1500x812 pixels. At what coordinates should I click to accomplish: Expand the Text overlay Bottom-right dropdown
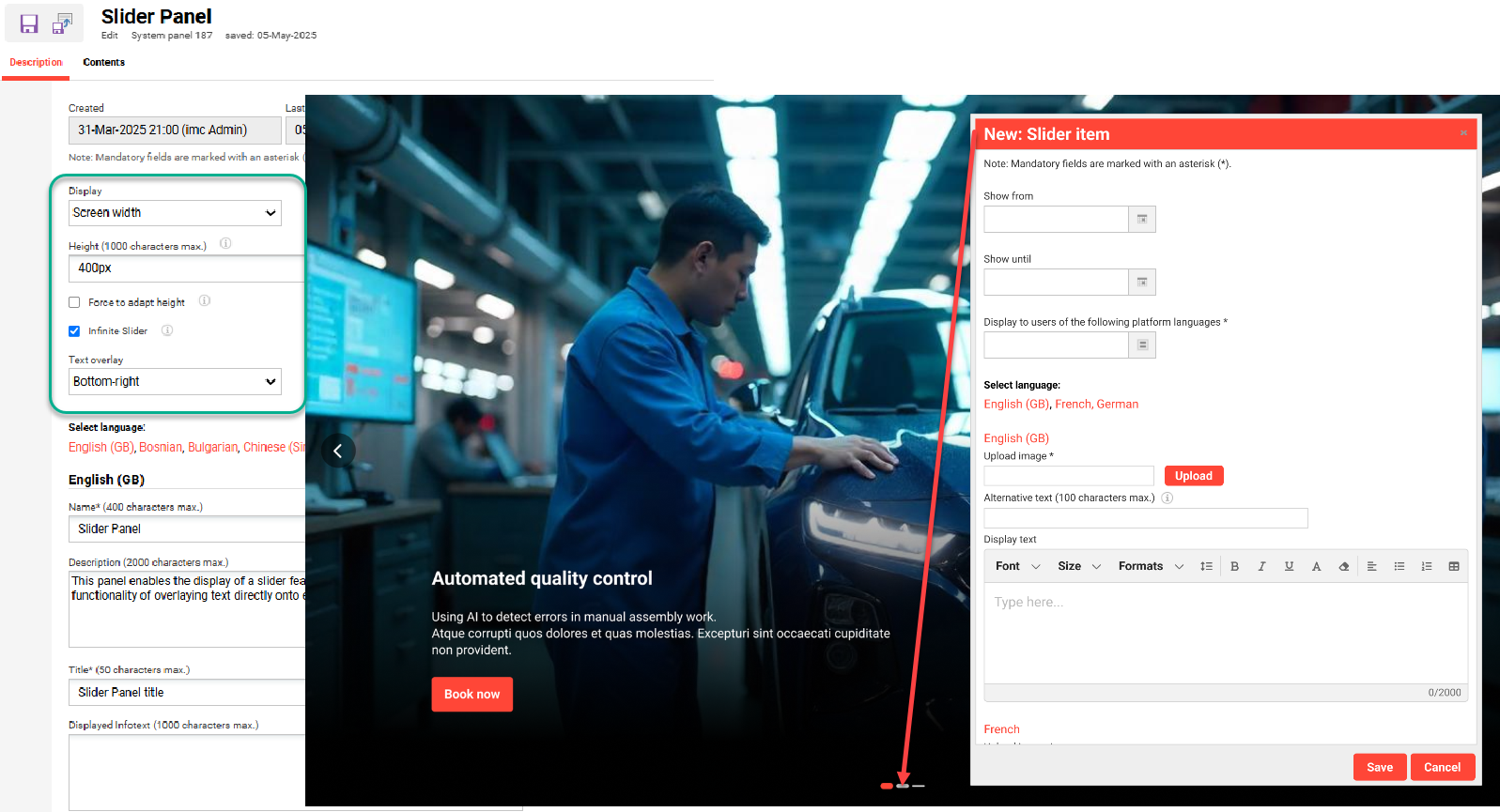pyautogui.click(x=175, y=382)
